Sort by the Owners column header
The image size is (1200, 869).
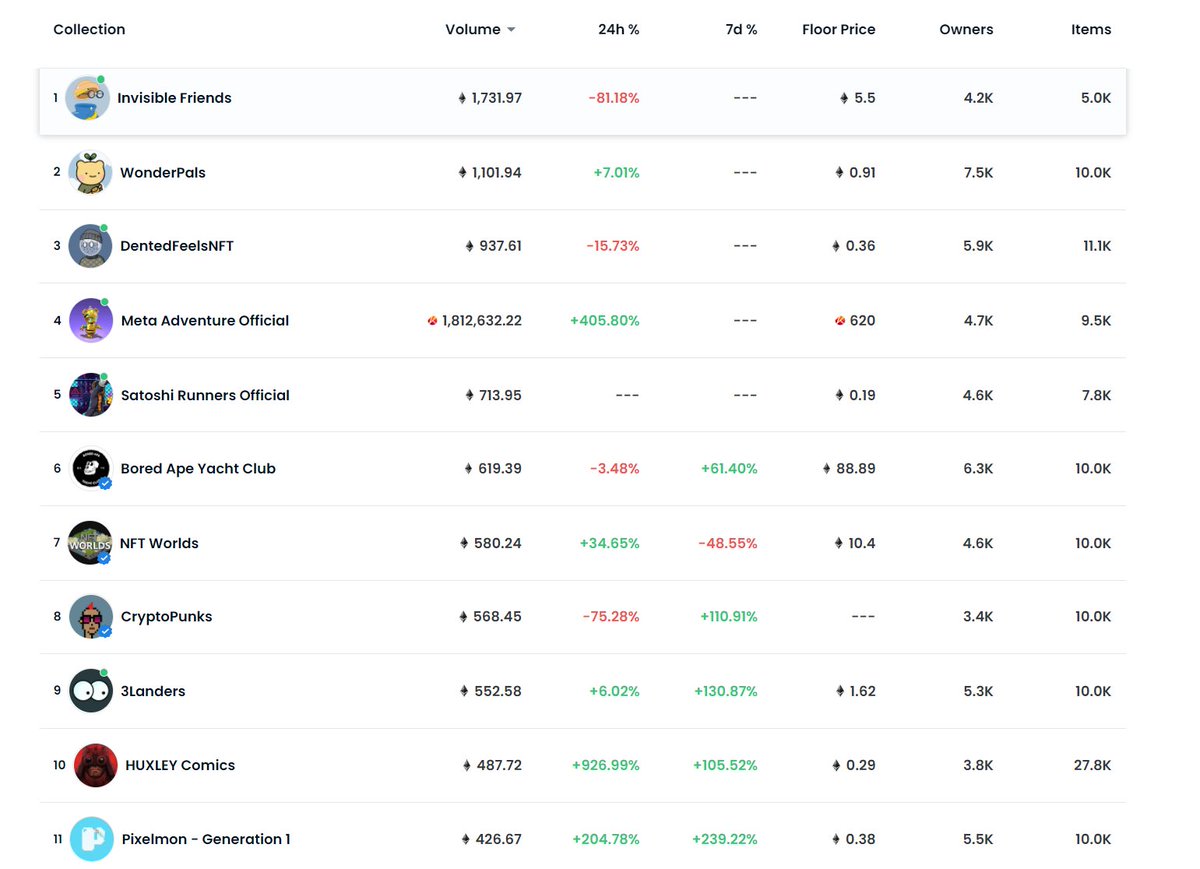pos(966,29)
